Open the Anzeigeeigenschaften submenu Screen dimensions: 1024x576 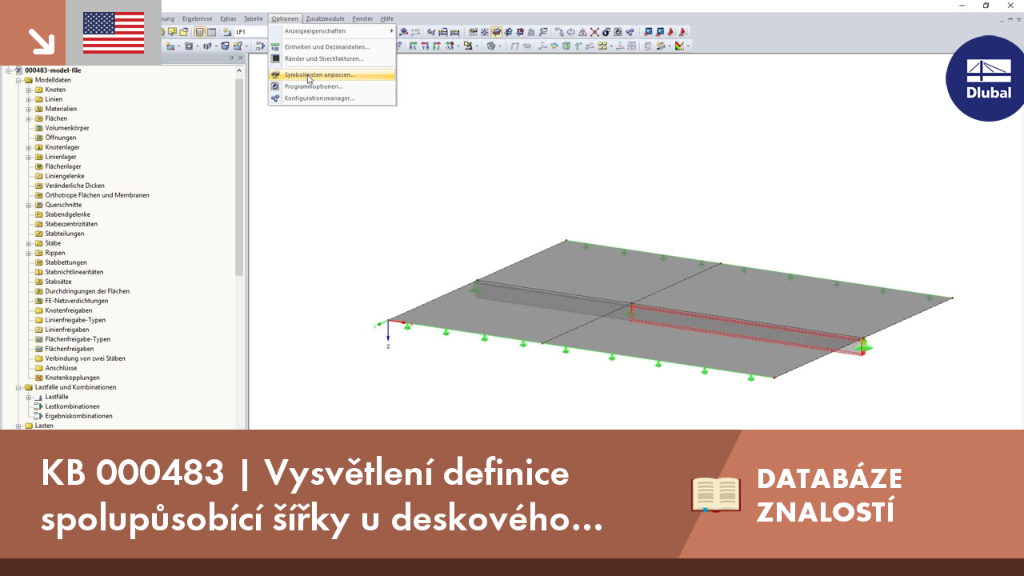(332, 31)
